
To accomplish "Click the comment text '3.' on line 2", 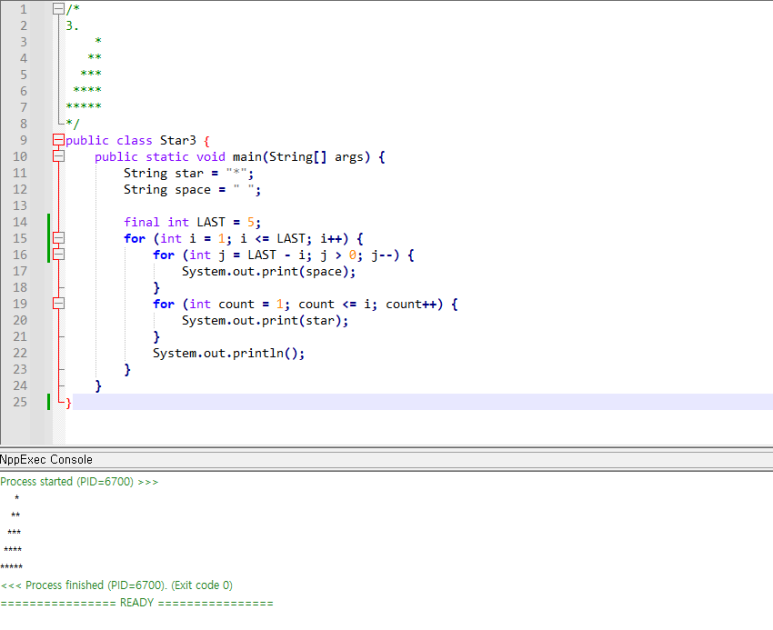I will 72,26.
